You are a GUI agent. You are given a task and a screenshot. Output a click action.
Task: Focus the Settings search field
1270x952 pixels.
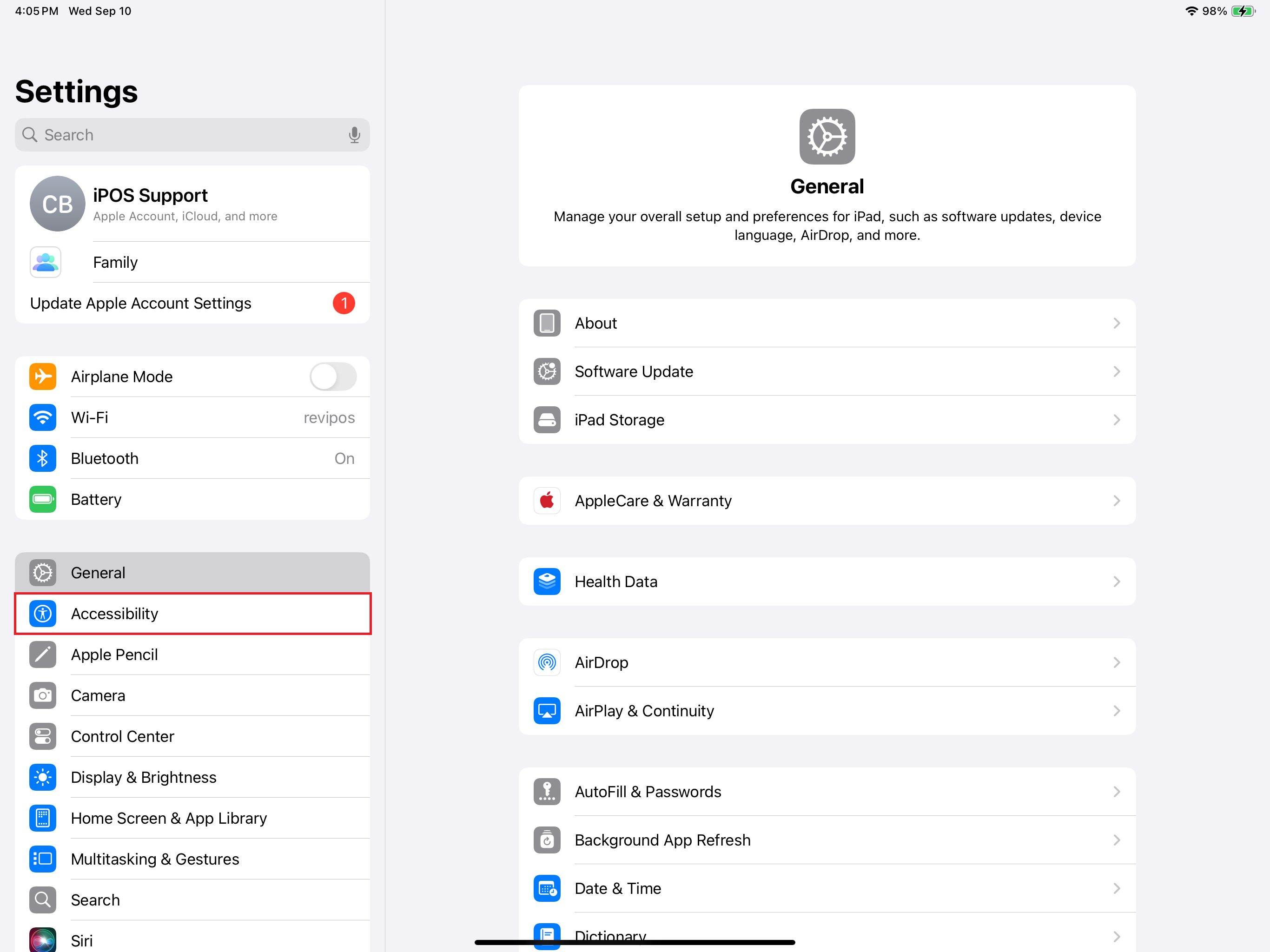[192, 135]
